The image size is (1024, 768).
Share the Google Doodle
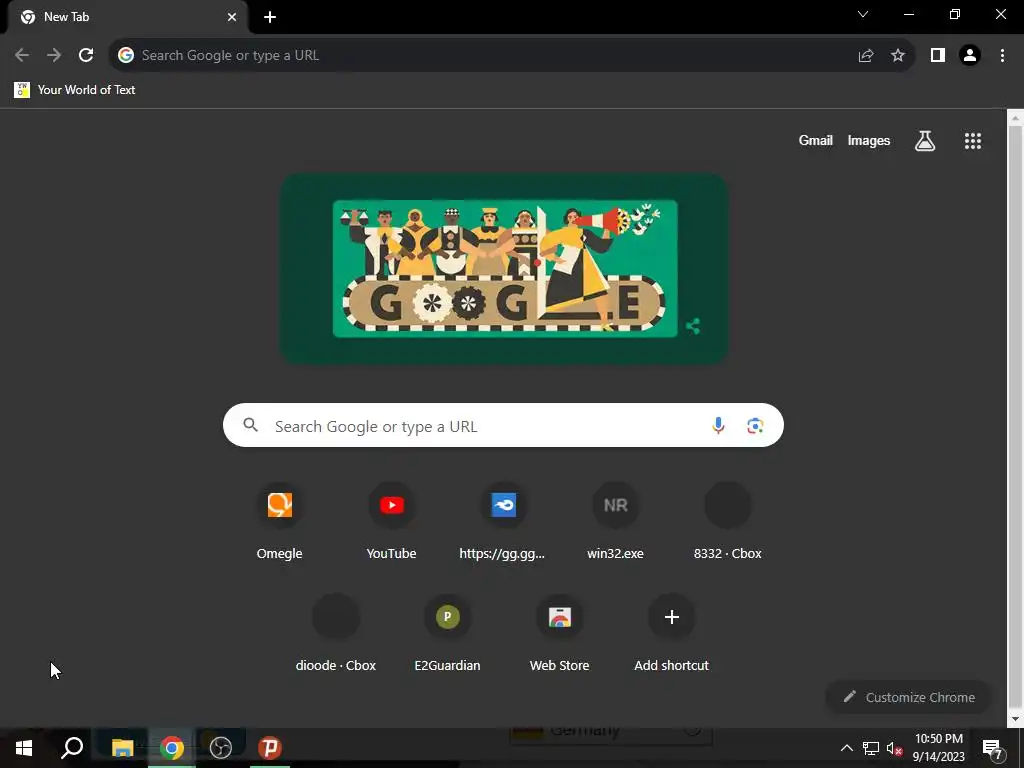coord(693,326)
